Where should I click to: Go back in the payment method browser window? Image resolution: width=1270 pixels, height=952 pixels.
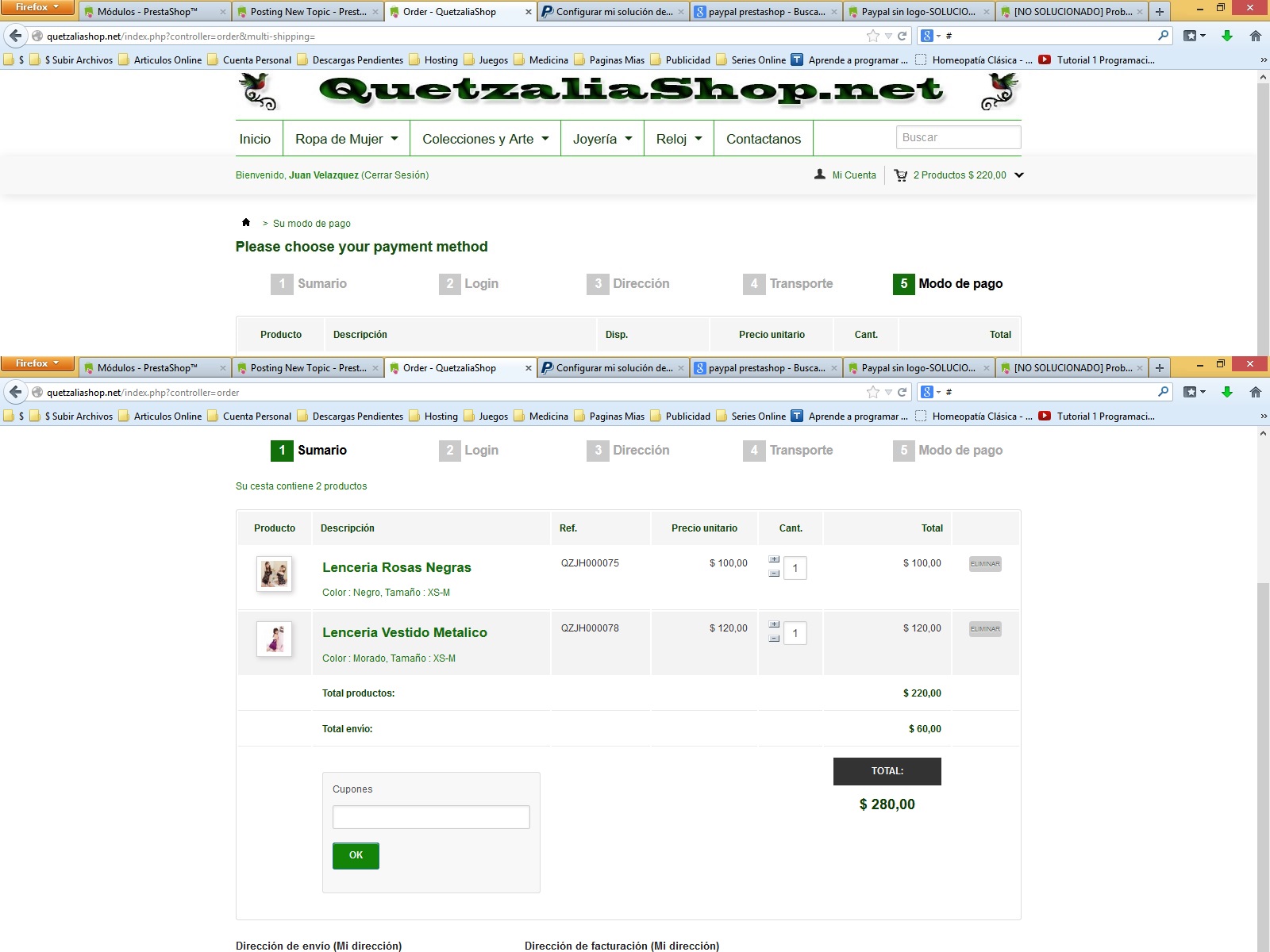(15, 36)
